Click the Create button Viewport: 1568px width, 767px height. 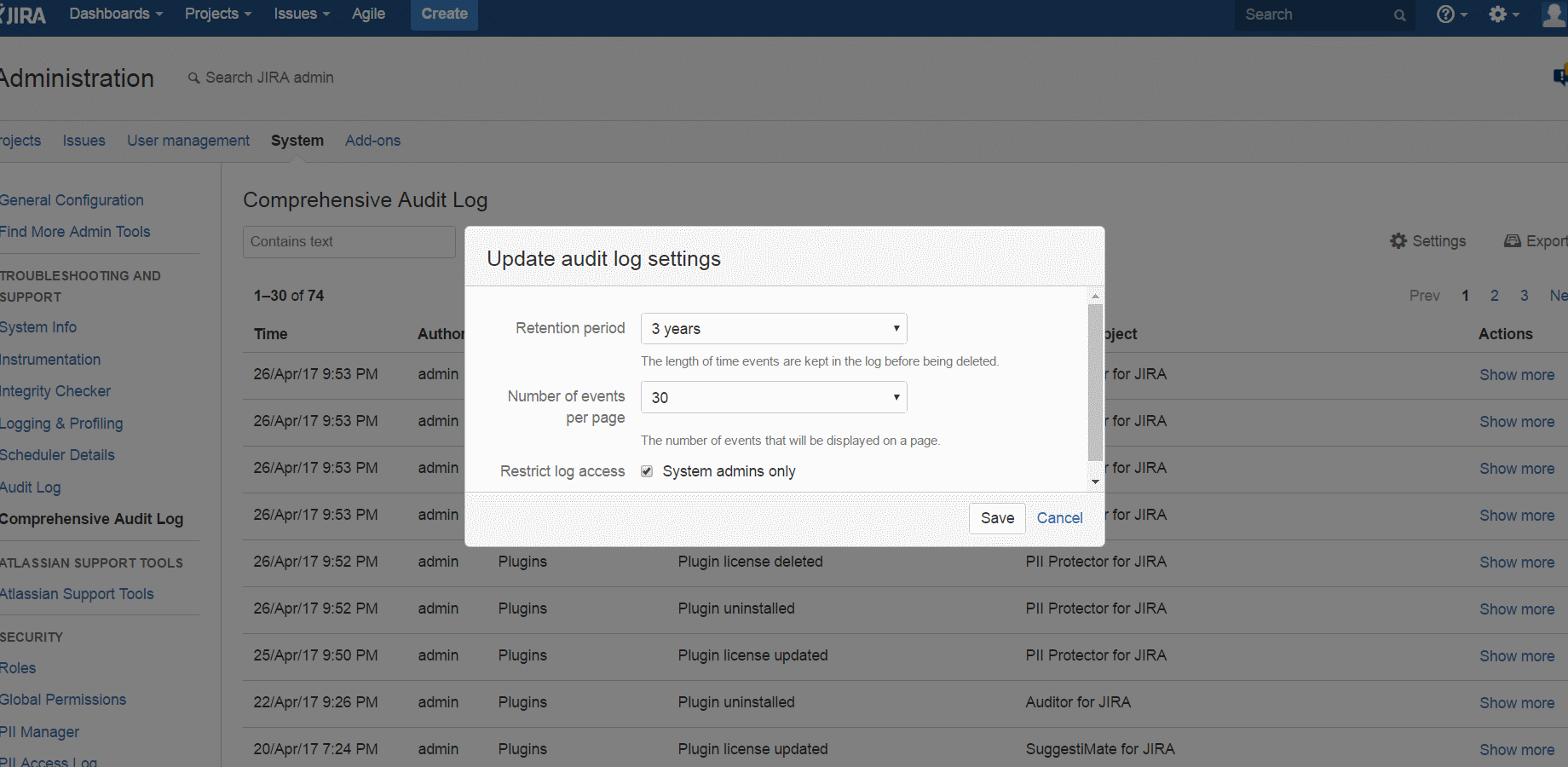[x=444, y=14]
